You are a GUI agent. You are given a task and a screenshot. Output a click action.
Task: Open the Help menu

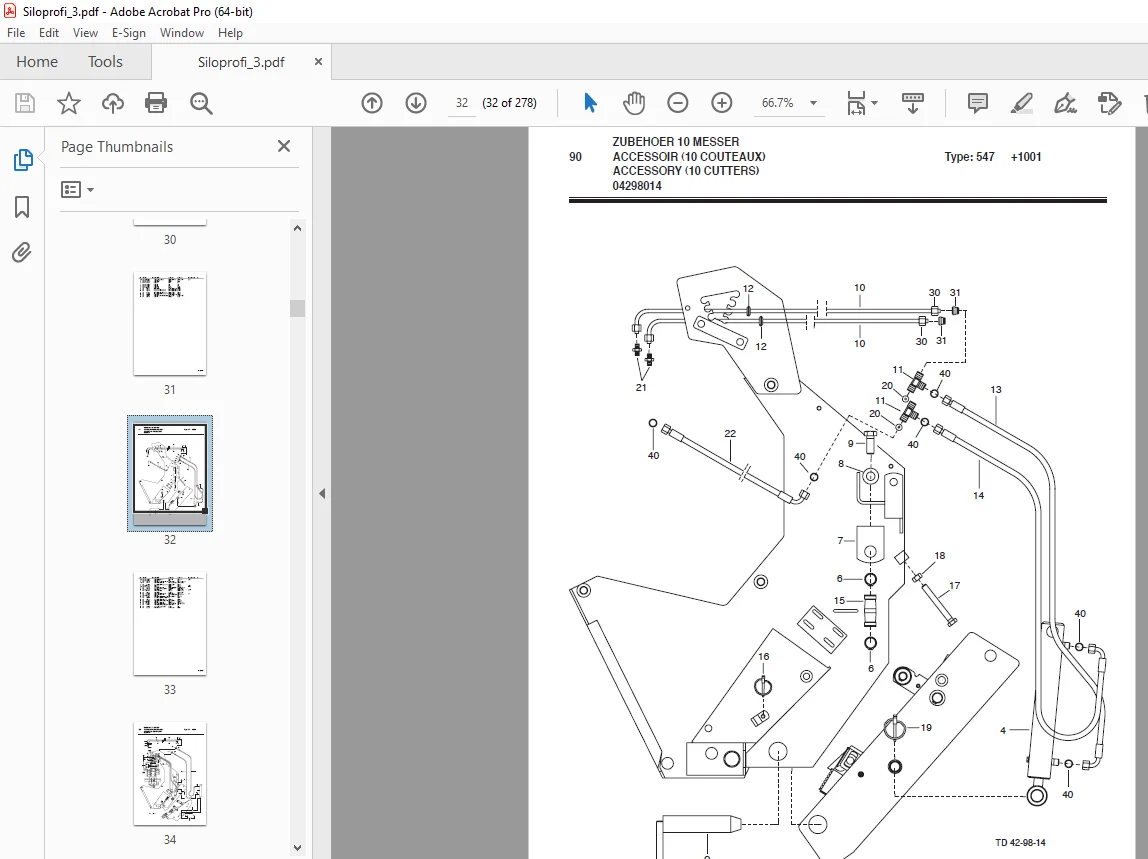pos(230,33)
